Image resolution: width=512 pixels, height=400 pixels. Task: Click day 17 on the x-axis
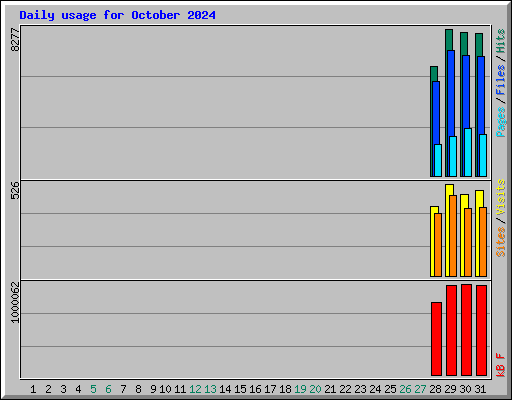pos(270,389)
